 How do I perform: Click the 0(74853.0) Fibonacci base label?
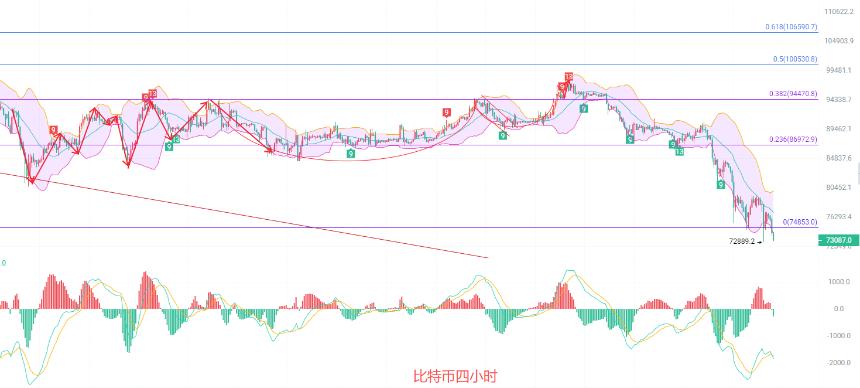[800, 222]
